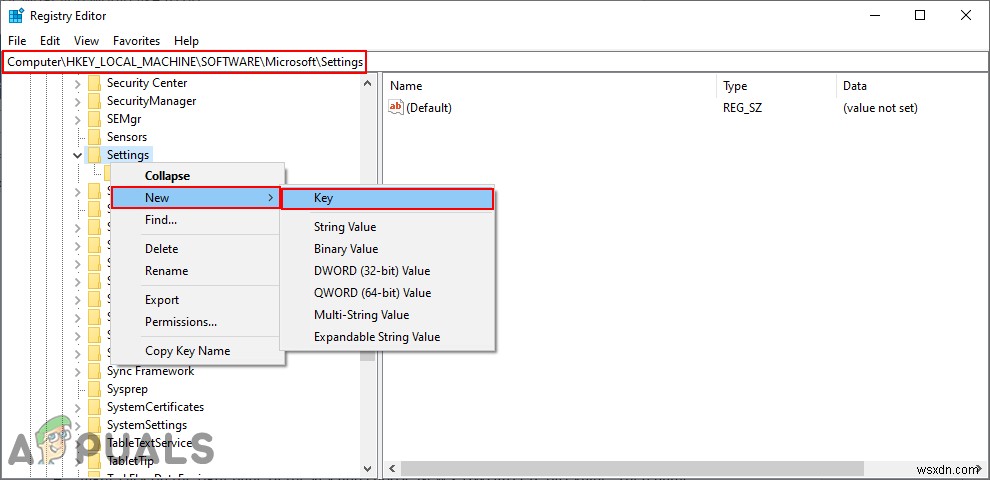Collapse the Settings key chevron
The image size is (990, 480).
tap(78, 155)
